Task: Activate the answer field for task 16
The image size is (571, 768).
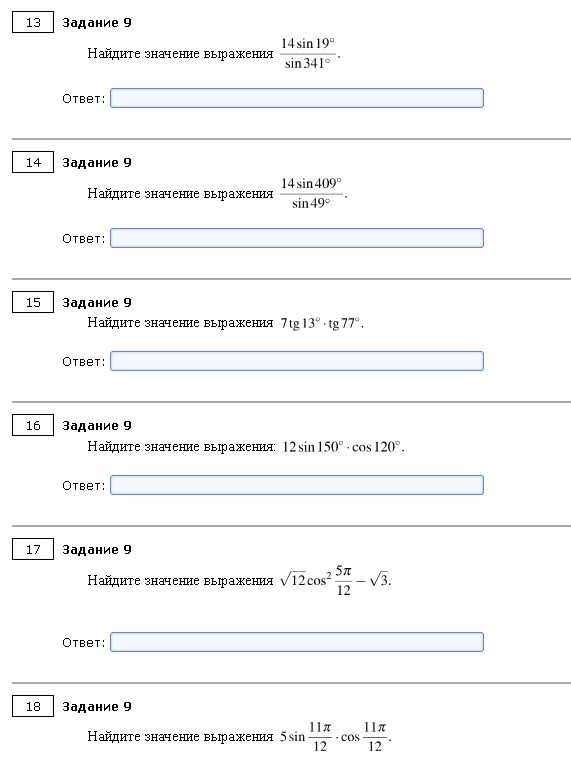Action: (297, 485)
